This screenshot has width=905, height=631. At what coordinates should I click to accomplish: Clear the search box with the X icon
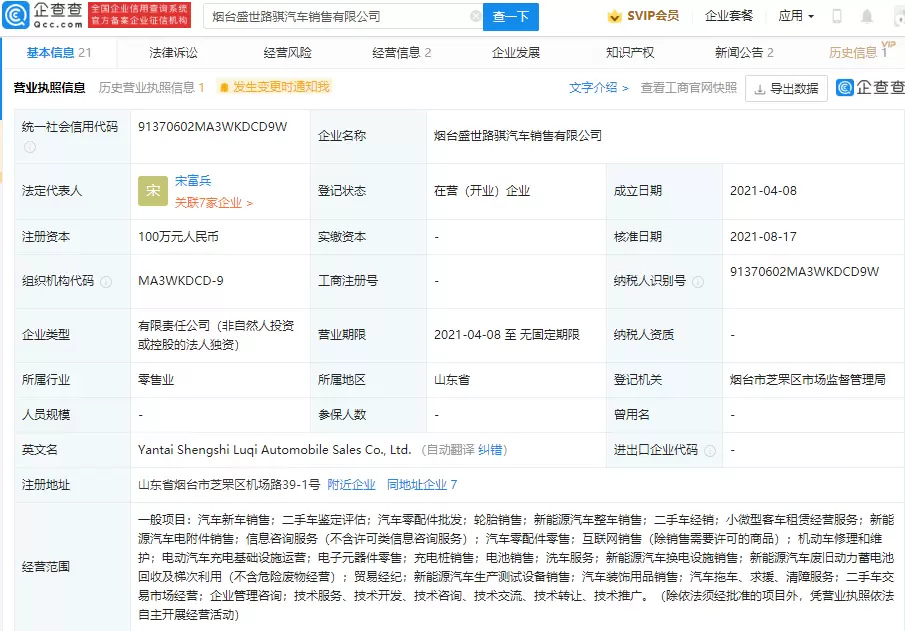[475, 17]
